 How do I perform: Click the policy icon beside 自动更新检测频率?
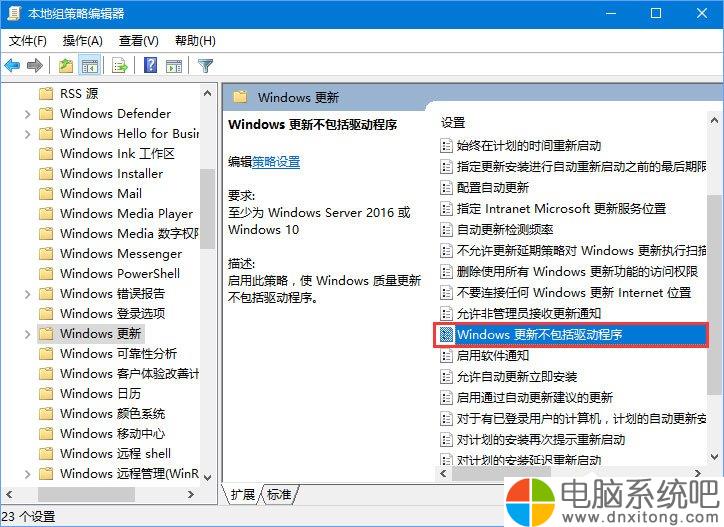point(446,230)
